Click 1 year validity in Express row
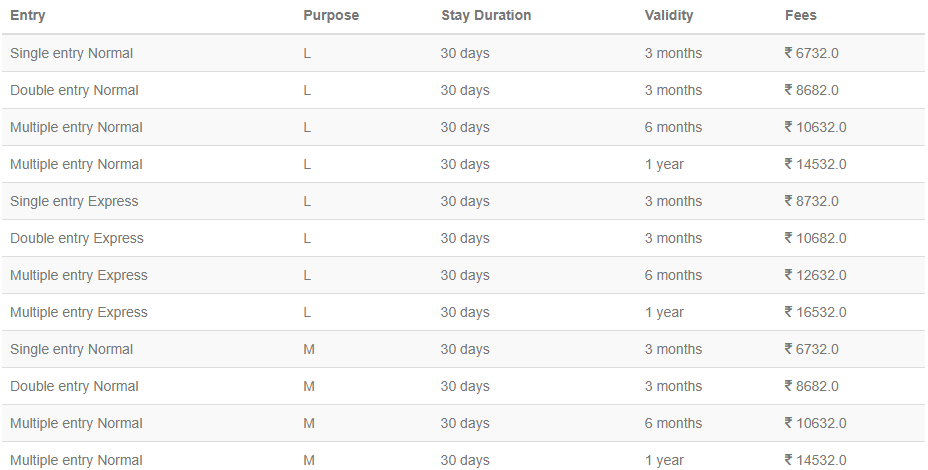Image resolution: width=928 pixels, height=470 pixels. 664,313
